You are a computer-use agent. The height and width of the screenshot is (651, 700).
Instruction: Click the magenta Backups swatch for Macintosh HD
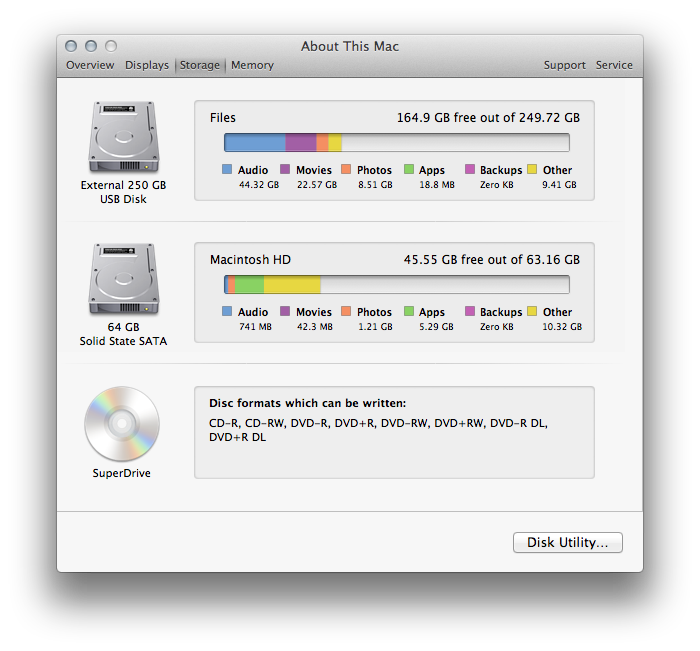[470, 311]
